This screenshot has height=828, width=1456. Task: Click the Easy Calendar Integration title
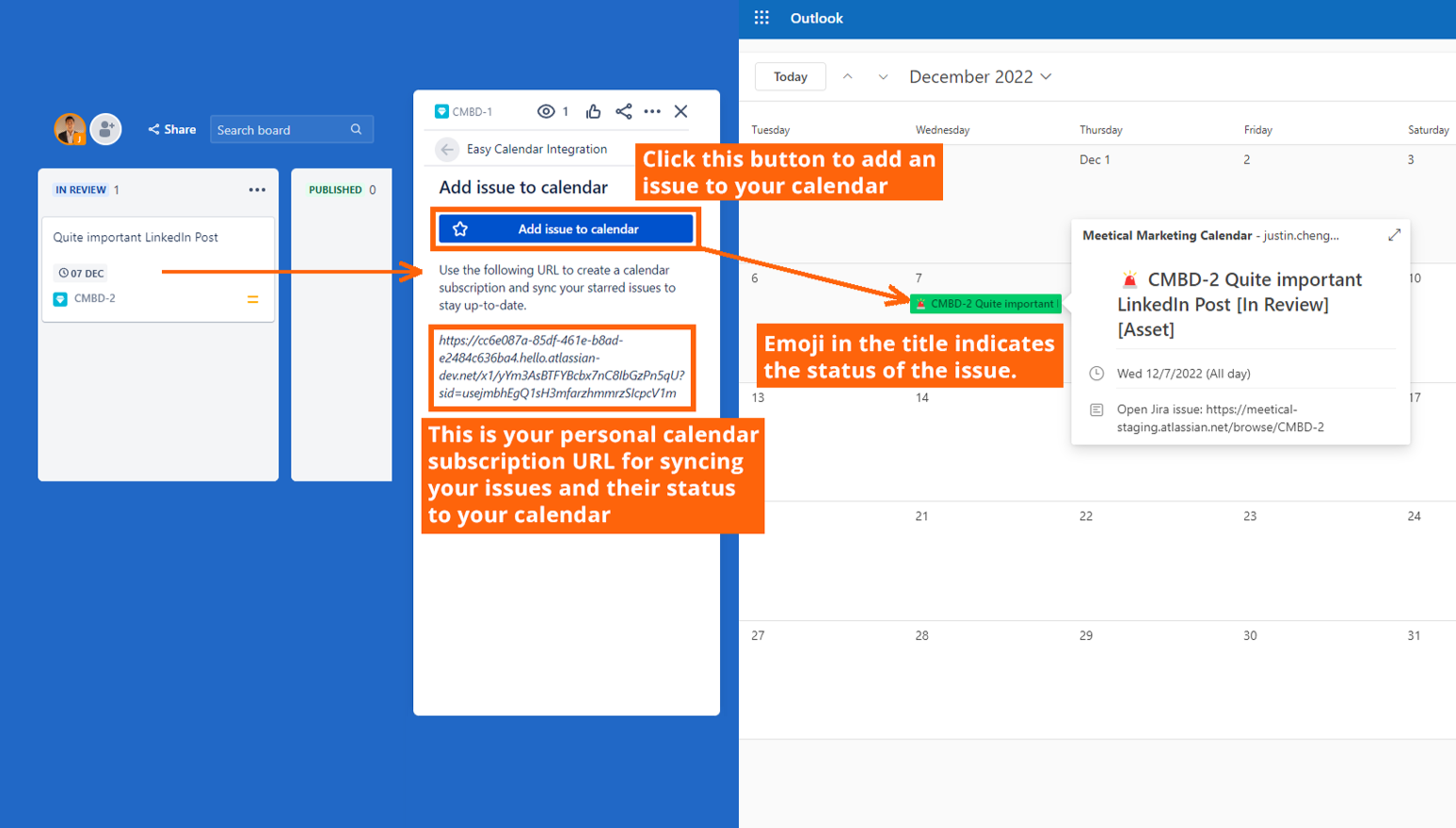(536, 149)
